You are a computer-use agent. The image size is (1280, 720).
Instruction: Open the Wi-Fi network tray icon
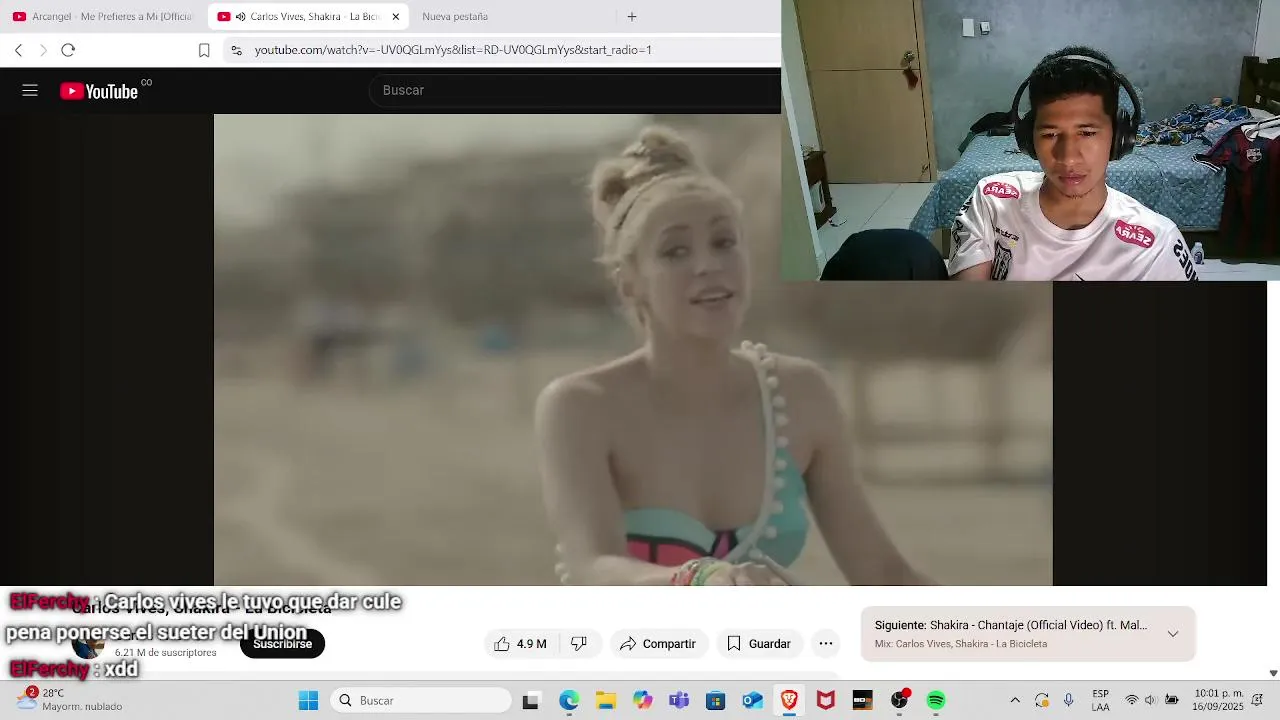click(x=1132, y=700)
